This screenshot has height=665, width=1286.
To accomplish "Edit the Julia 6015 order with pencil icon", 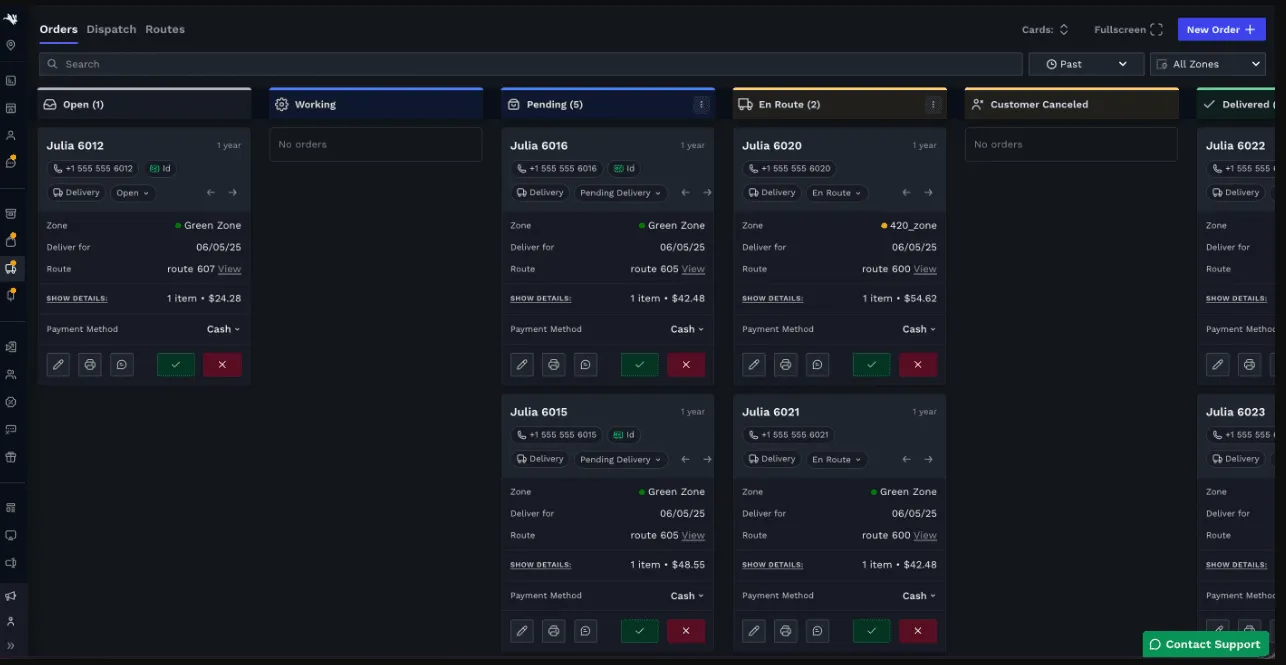I will click(x=522, y=631).
